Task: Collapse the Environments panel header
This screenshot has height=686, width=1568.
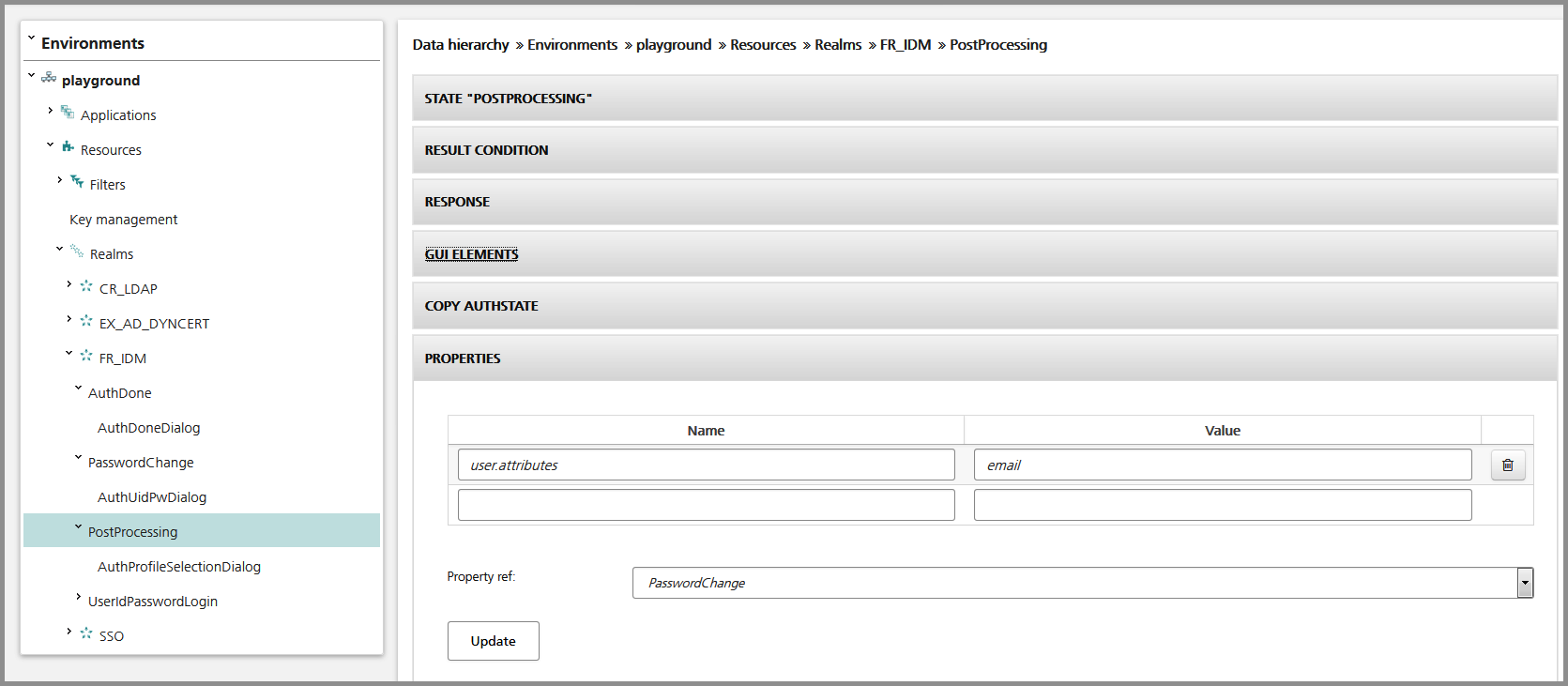Action: click(31, 39)
